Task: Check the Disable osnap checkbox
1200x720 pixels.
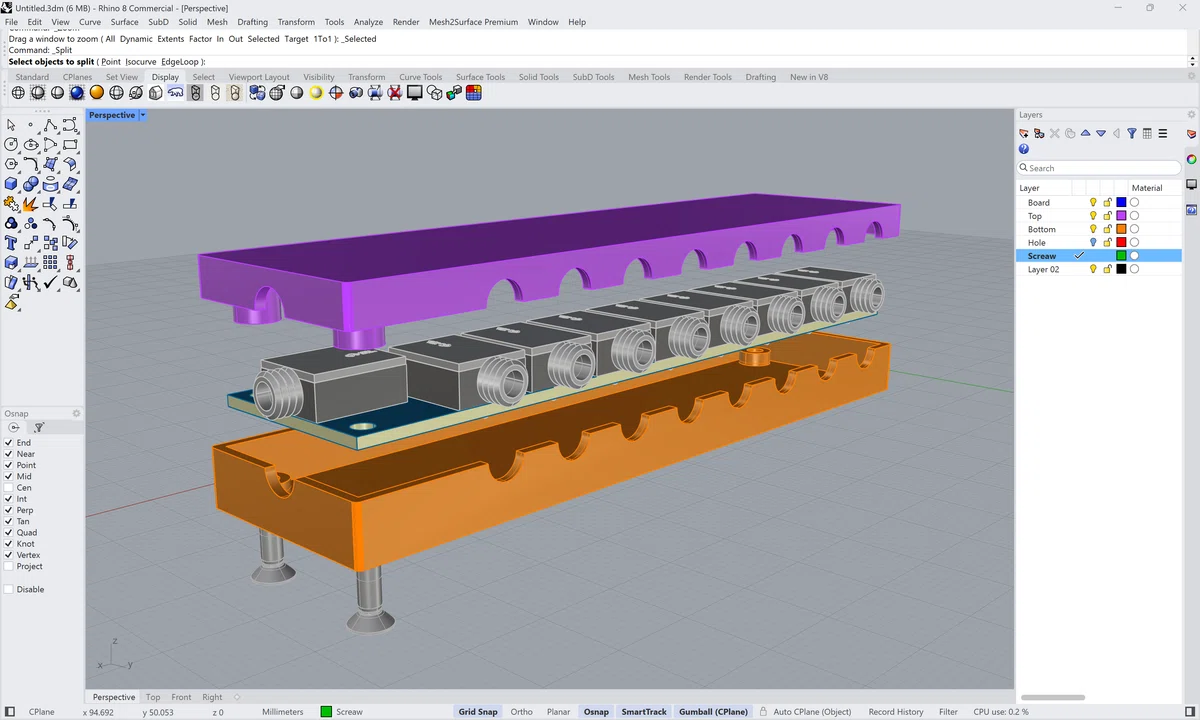Action: [x=9, y=589]
